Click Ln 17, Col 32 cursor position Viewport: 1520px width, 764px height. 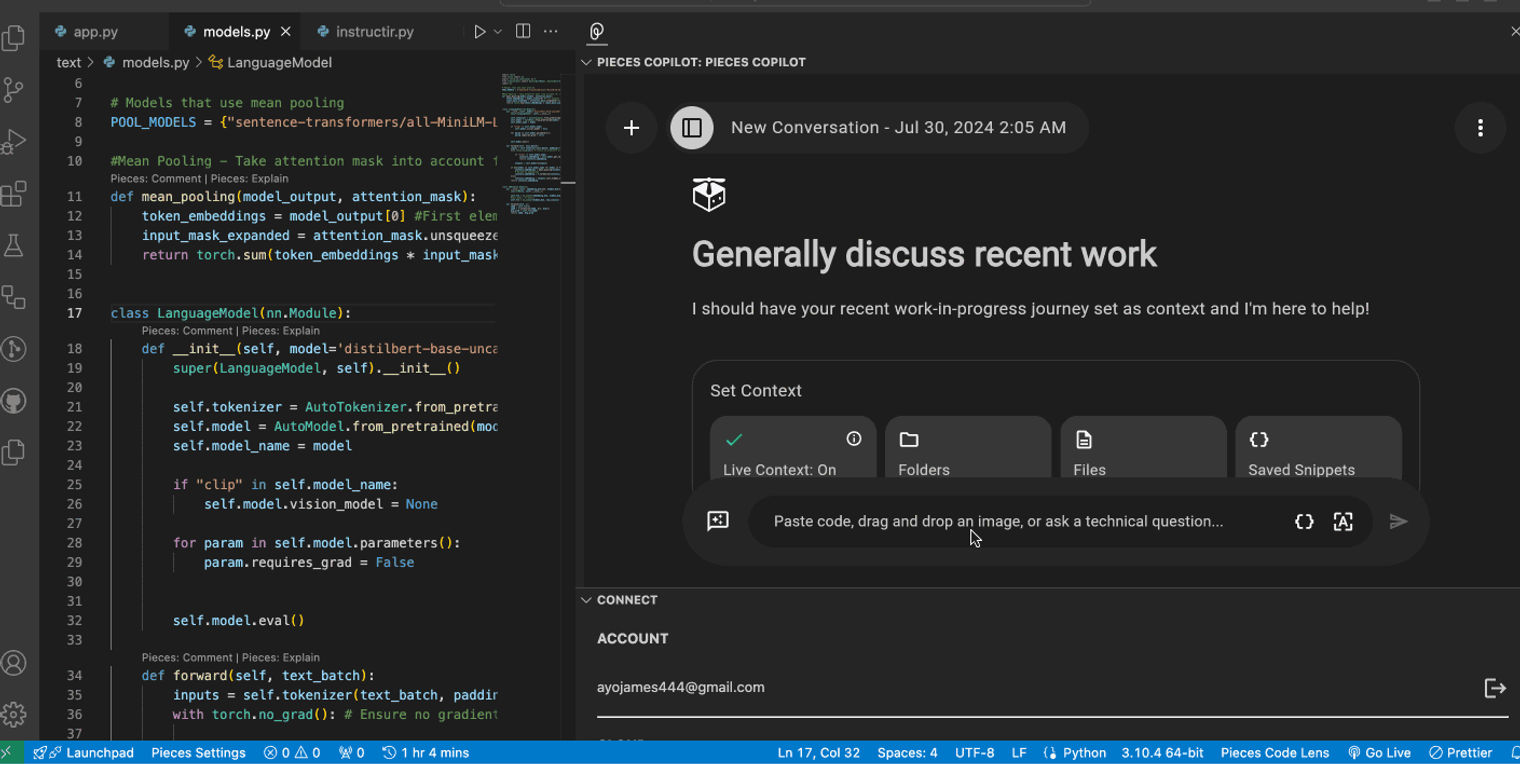click(x=818, y=753)
